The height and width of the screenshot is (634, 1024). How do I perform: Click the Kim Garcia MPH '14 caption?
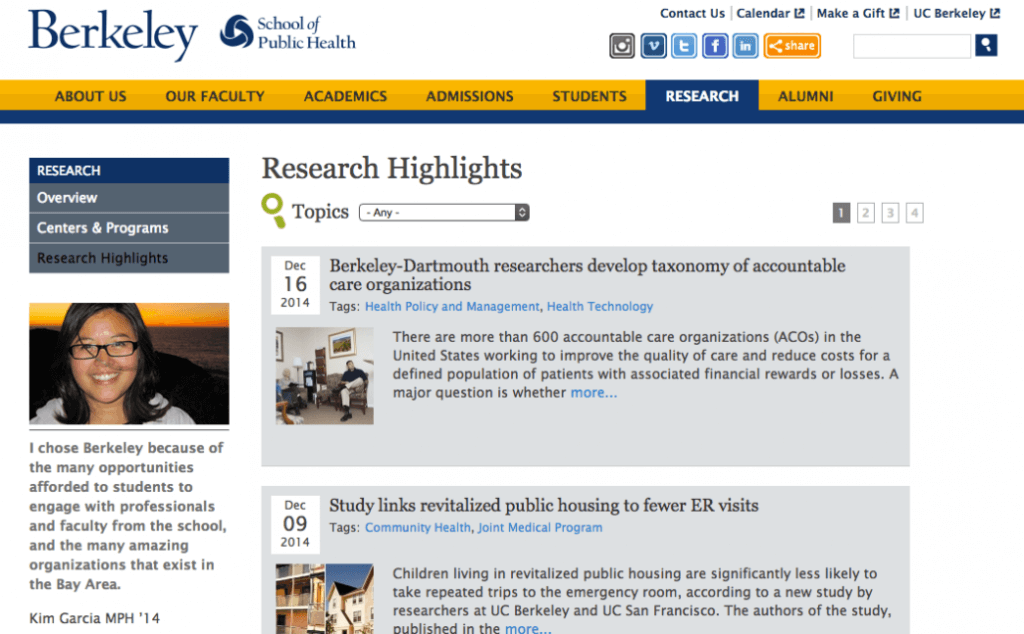[95, 618]
